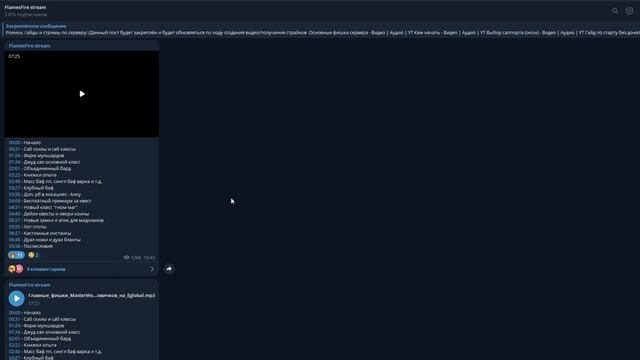Open search in the FlamesFire stream channel
Screen dimensions: 640x360
pos(615,11)
